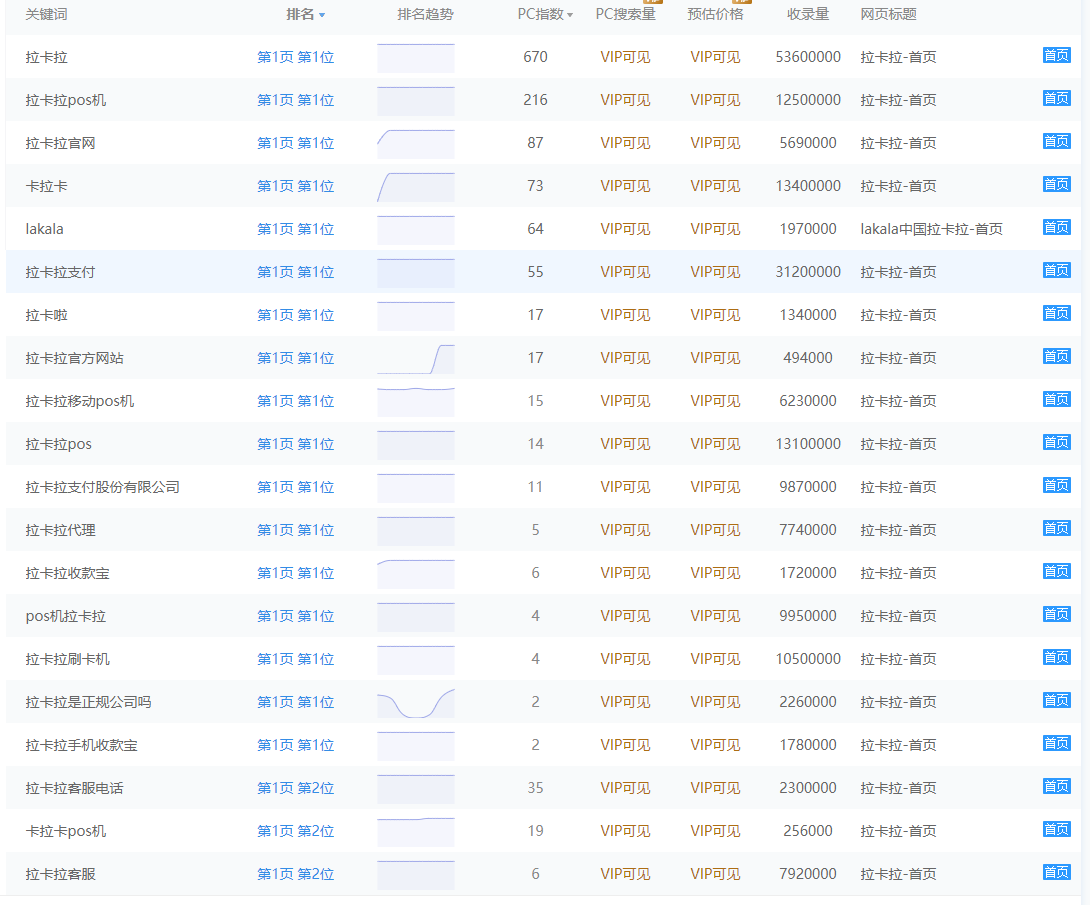Click indexed count 256000
The image size is (1090, 905).
tap(808, 831)
